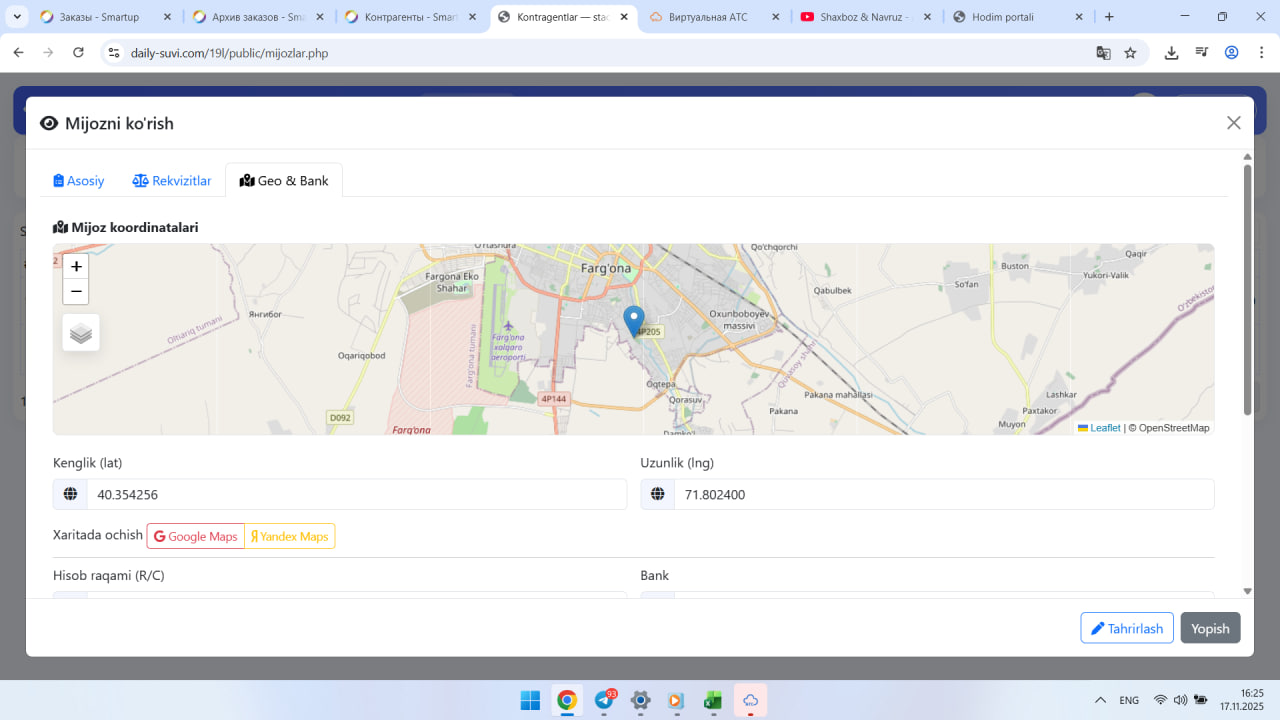Expand the Chrome tab search dropdown

click(x=17, y=17)
